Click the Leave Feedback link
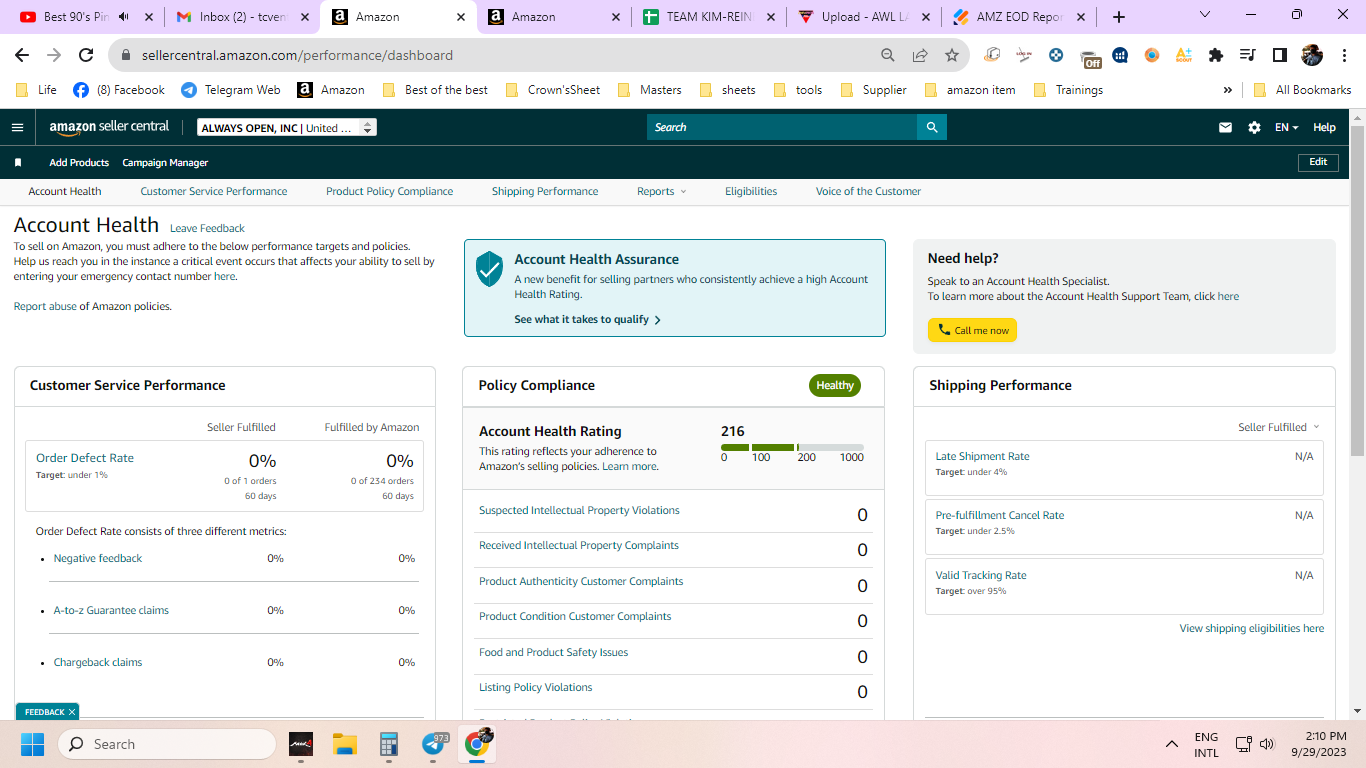Viewport: 1366px width, 768px height. 207,228
